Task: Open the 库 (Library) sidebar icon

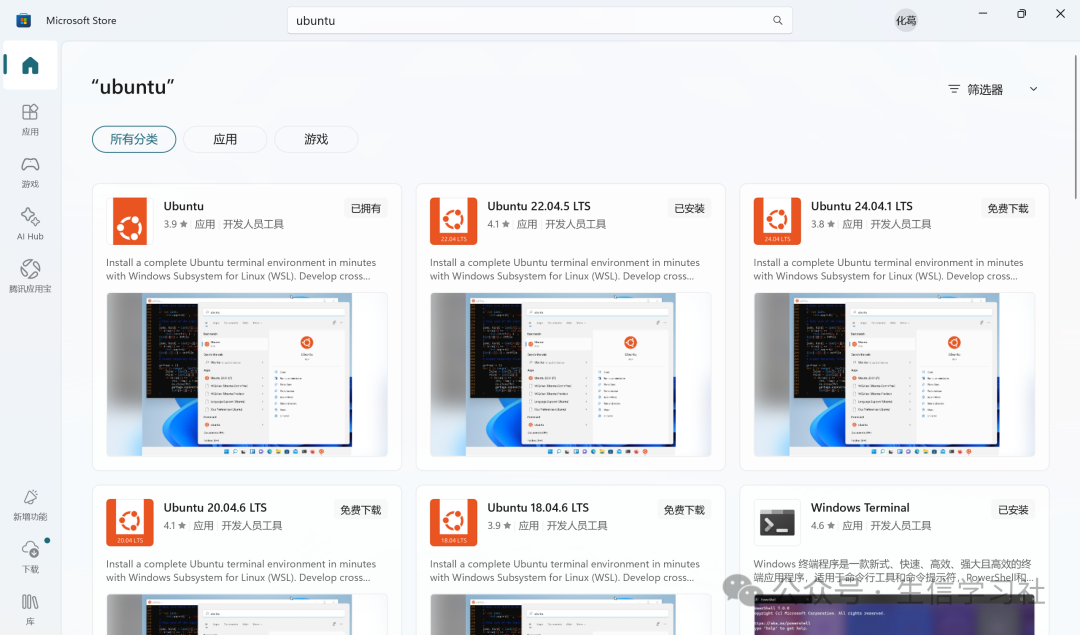Action: 30,610
